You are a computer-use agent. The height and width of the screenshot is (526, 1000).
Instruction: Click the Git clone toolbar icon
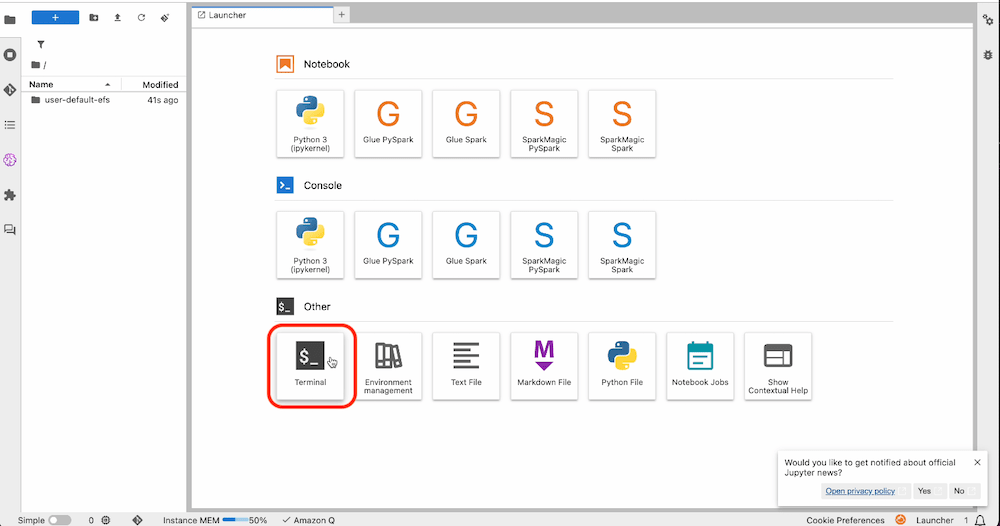click(x=165, y=18)
